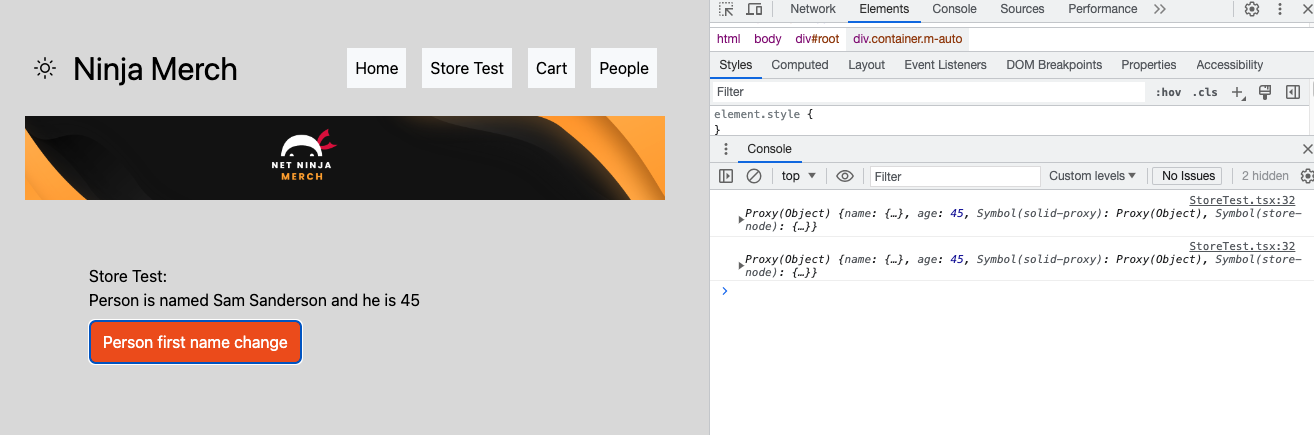The width and height of the screenshot is (1314, 435).
Task: Click the 2 hidden messages label
Action: [1265, 176]
